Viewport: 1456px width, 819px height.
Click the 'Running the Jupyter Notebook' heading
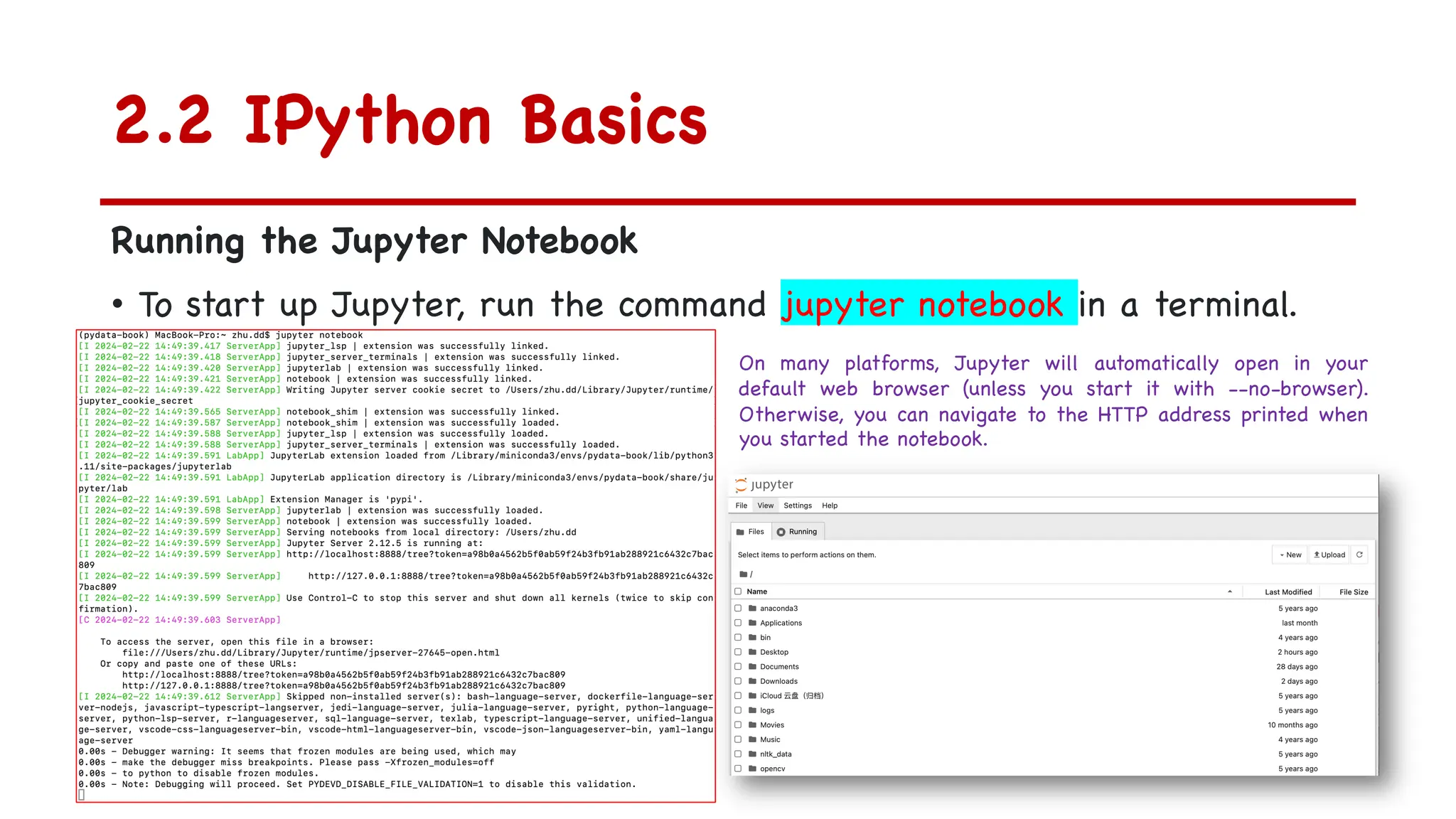coord(374,242)
